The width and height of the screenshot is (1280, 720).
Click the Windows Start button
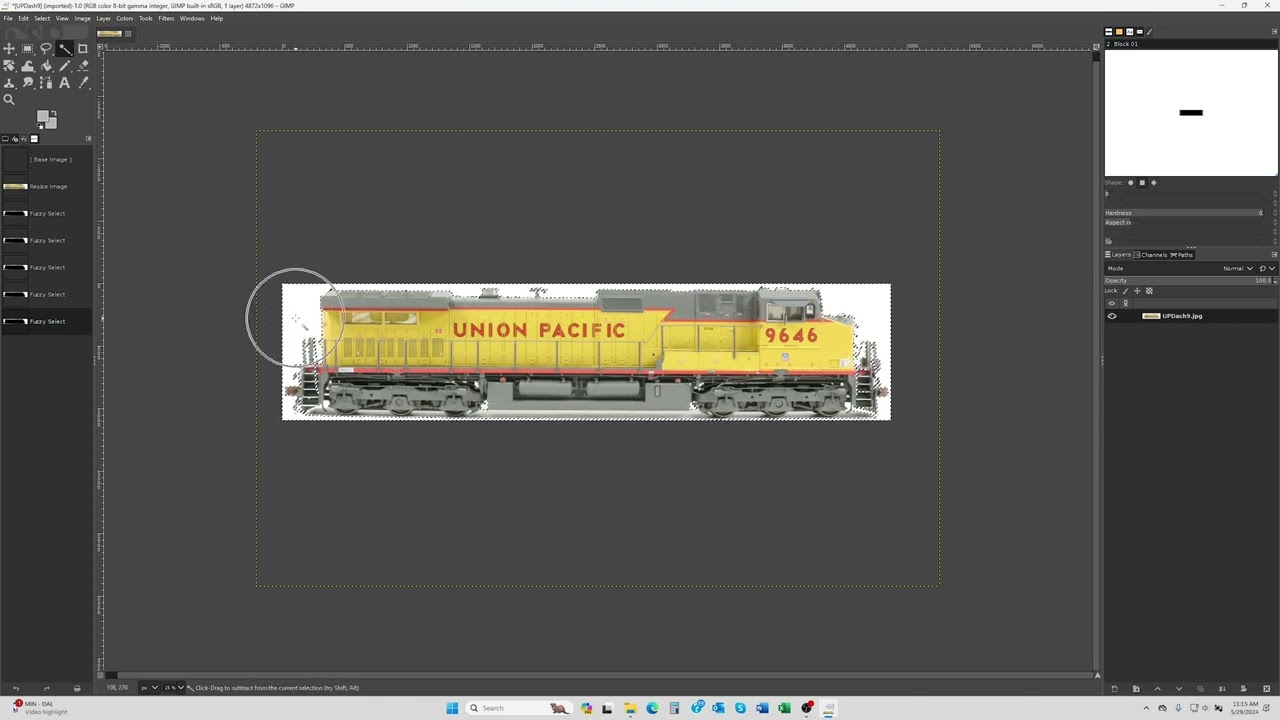(x=452, y=708)
